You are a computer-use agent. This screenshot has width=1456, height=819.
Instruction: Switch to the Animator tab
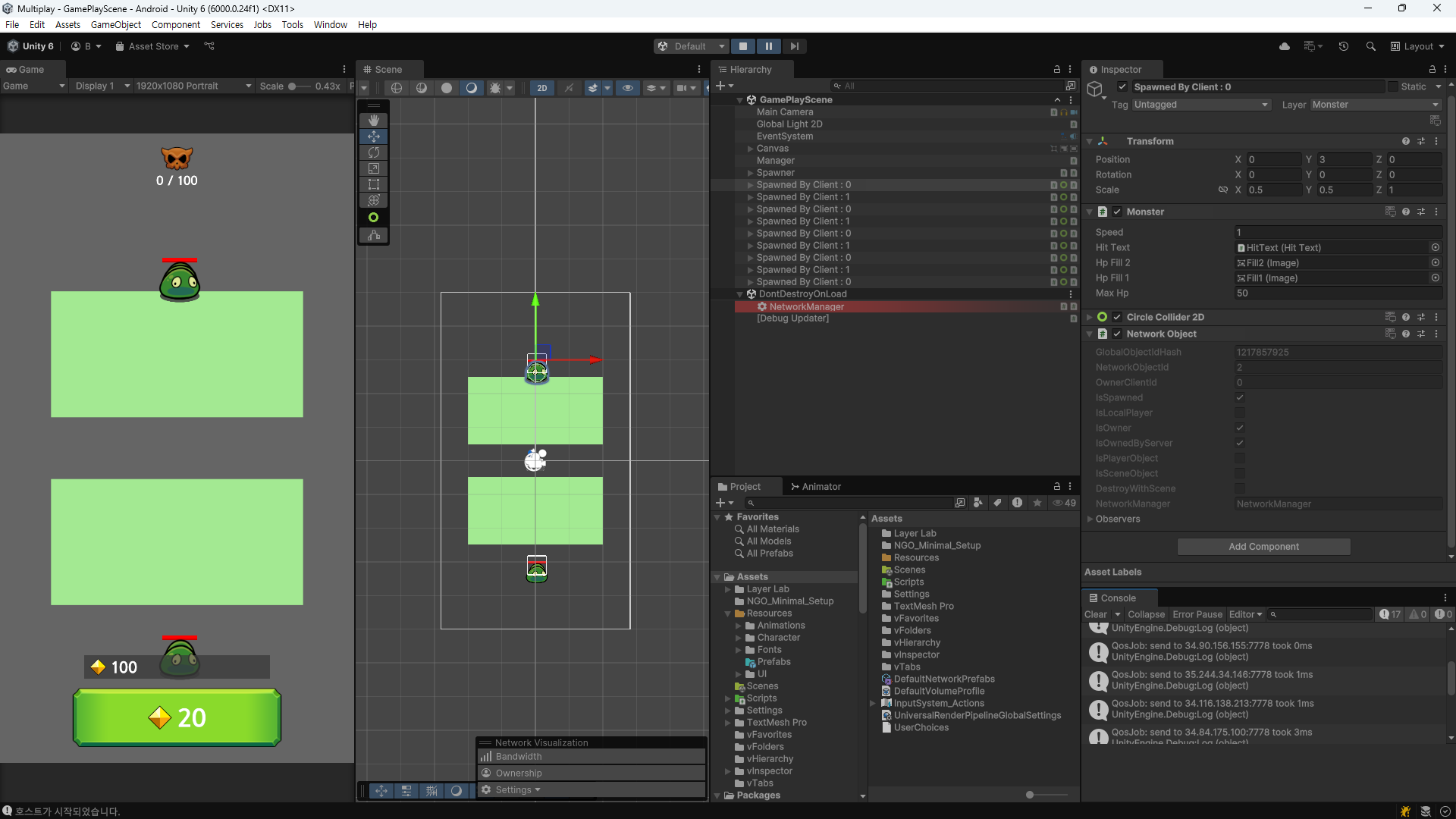point(816,487)
